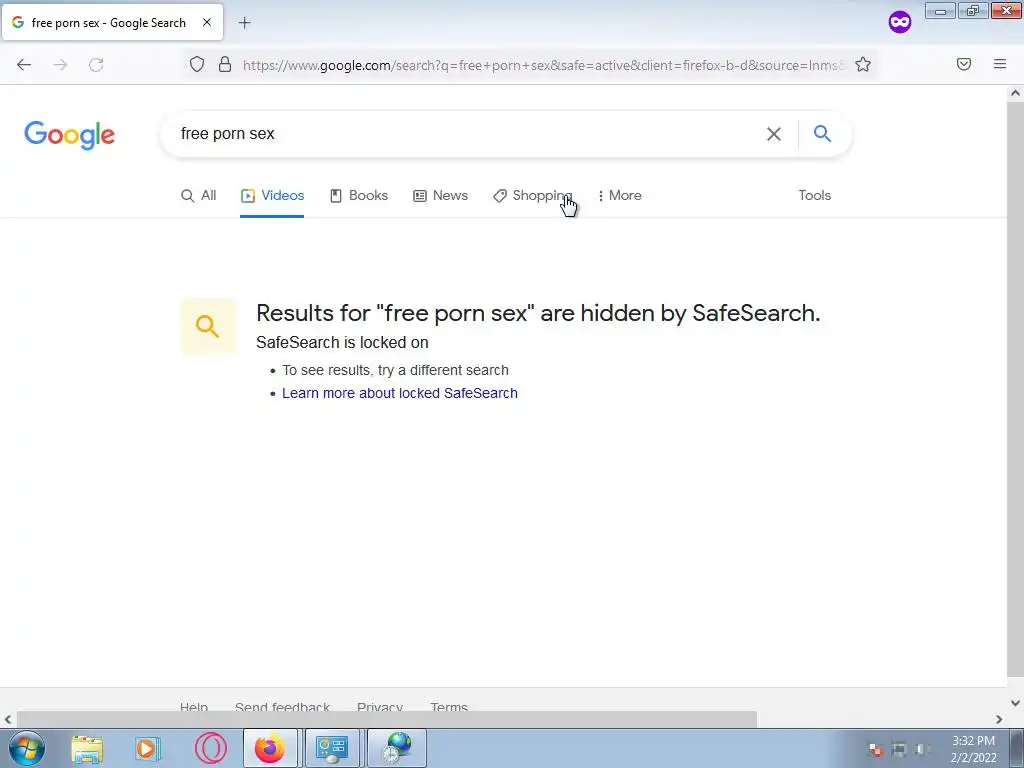The height and width of the screenshot is (768, 1024).
Task: Switch to Firefox in the taskbar
Action: [270, 748]
